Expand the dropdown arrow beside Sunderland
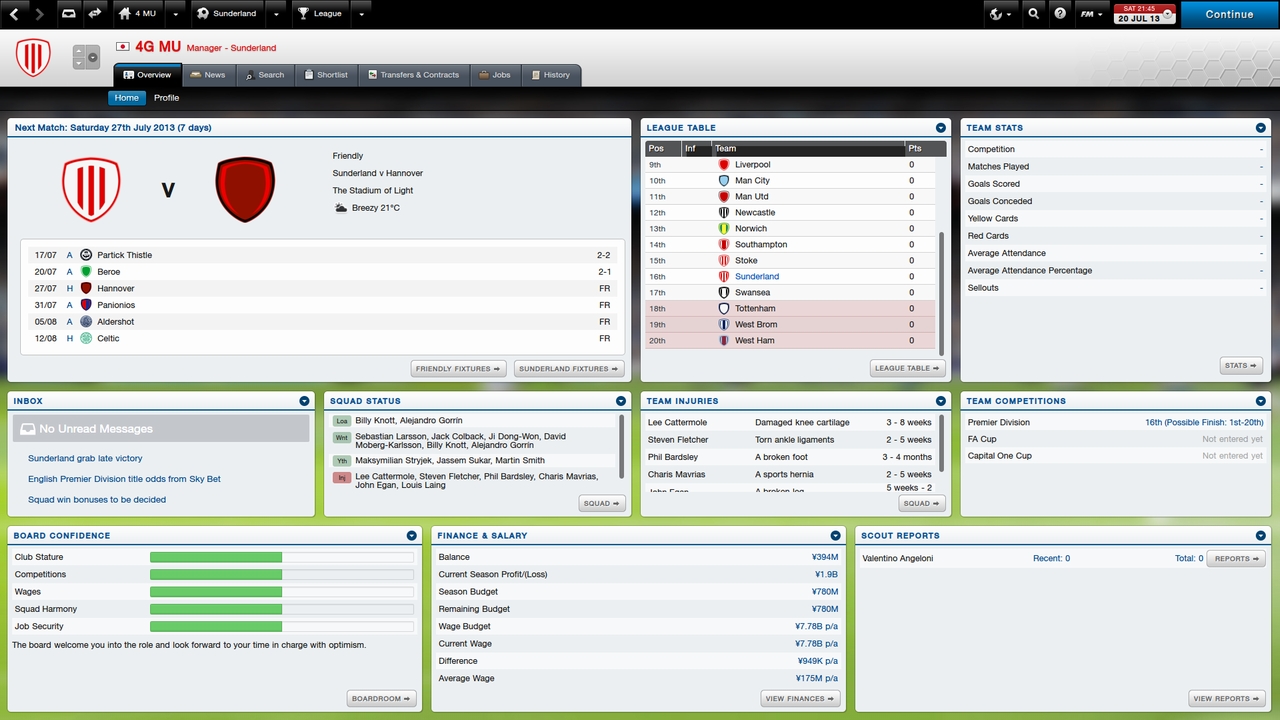 (x=276, y=14)
